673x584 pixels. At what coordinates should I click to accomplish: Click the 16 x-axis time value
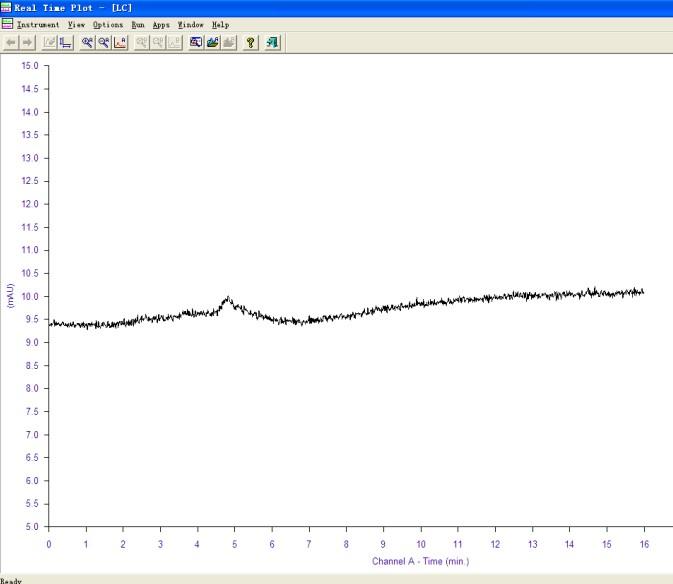pos(644,544)
